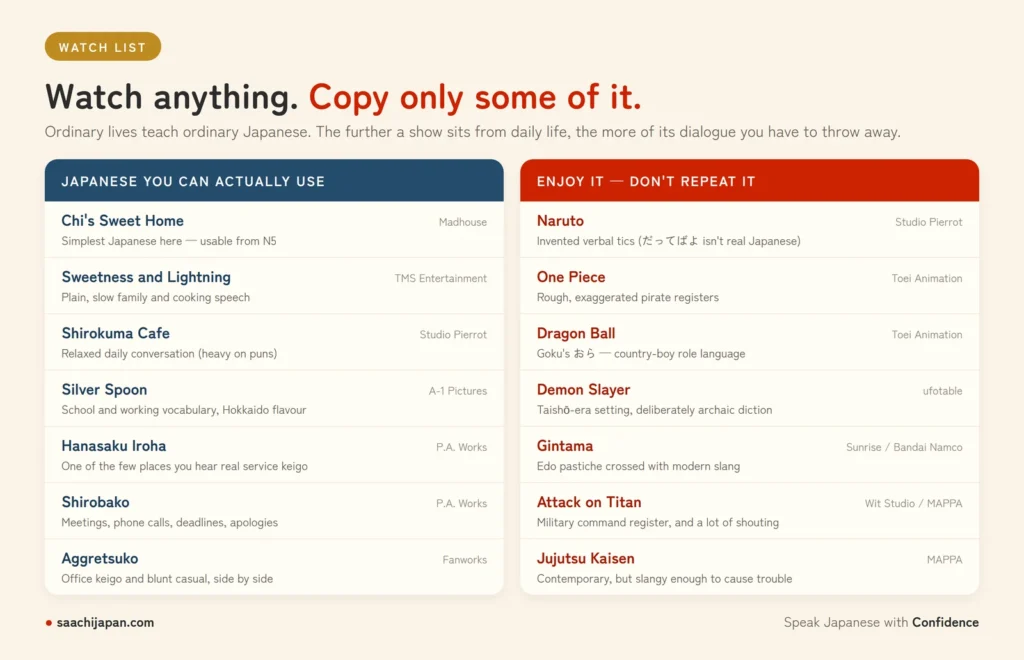This screenshot has width=1024, height=660.
Task: Select the Silver Spoon title
Action: point(104,390)
